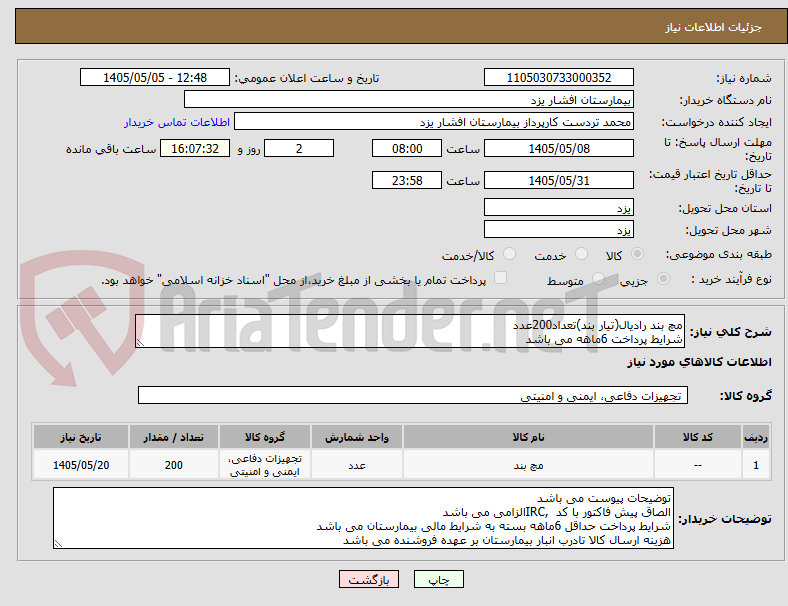The width and height of the screenshot is (788, 606).
Task: Click the price validity hour 23:58
Action: (407, 180)
